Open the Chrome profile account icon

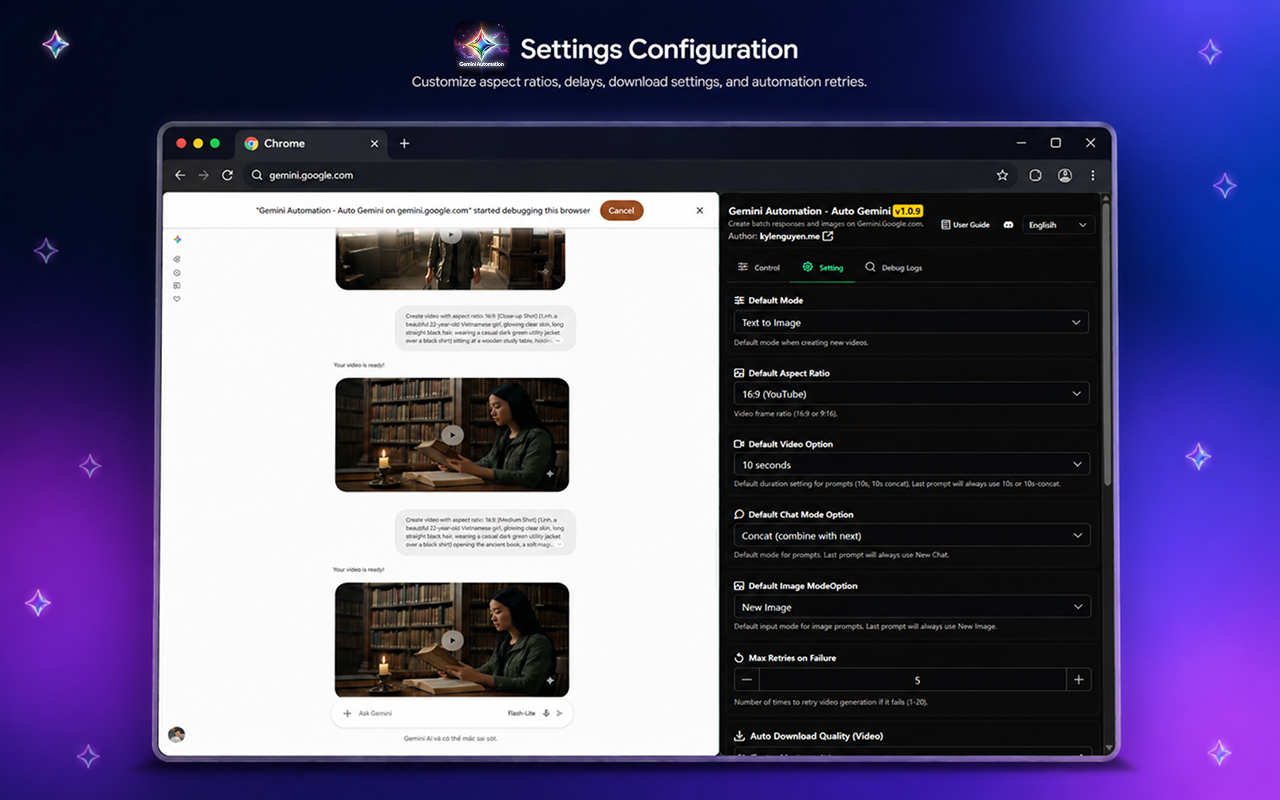tap(1065, 175)
